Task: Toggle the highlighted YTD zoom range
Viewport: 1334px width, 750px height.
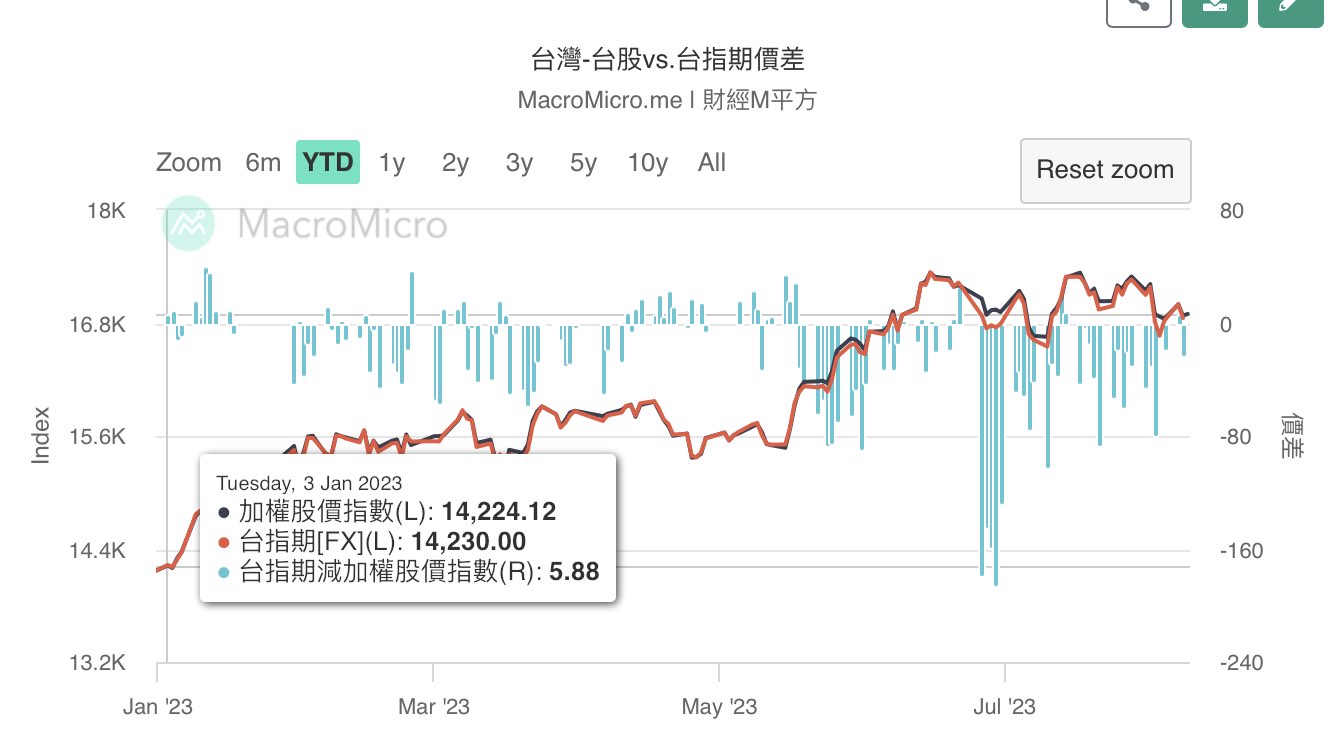Action: (x=328, y=163)
